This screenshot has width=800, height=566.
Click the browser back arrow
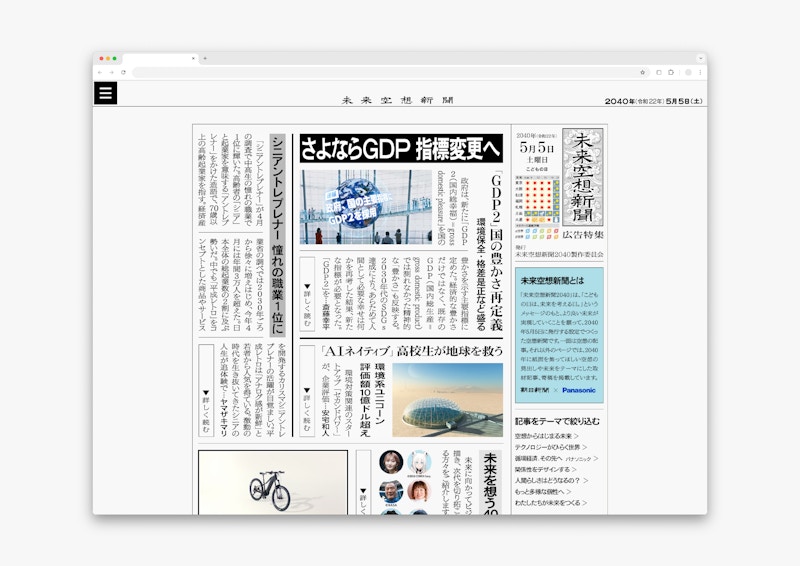(100, 72)
